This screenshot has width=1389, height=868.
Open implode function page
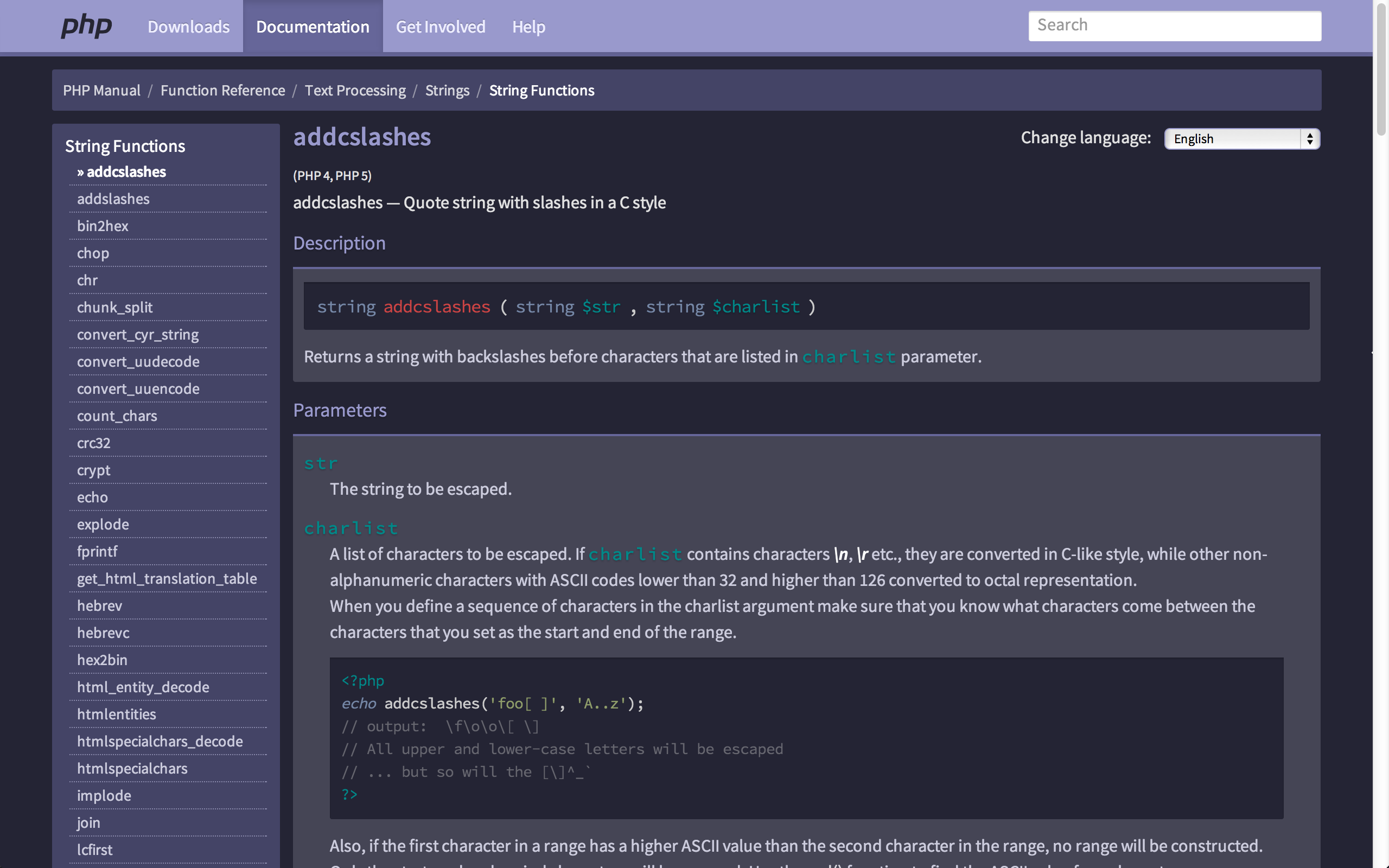coord(104,795)
